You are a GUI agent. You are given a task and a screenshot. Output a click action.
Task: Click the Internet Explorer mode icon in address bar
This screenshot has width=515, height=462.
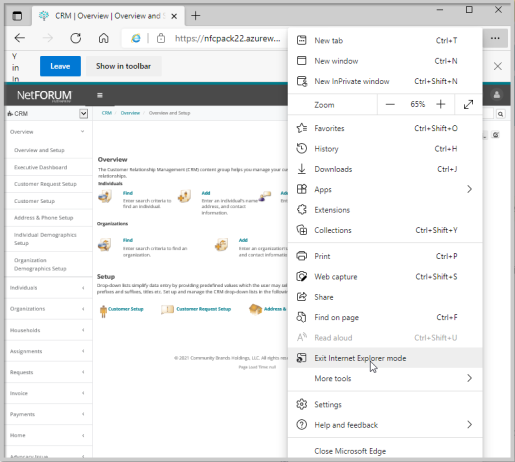tap(136, 38)
